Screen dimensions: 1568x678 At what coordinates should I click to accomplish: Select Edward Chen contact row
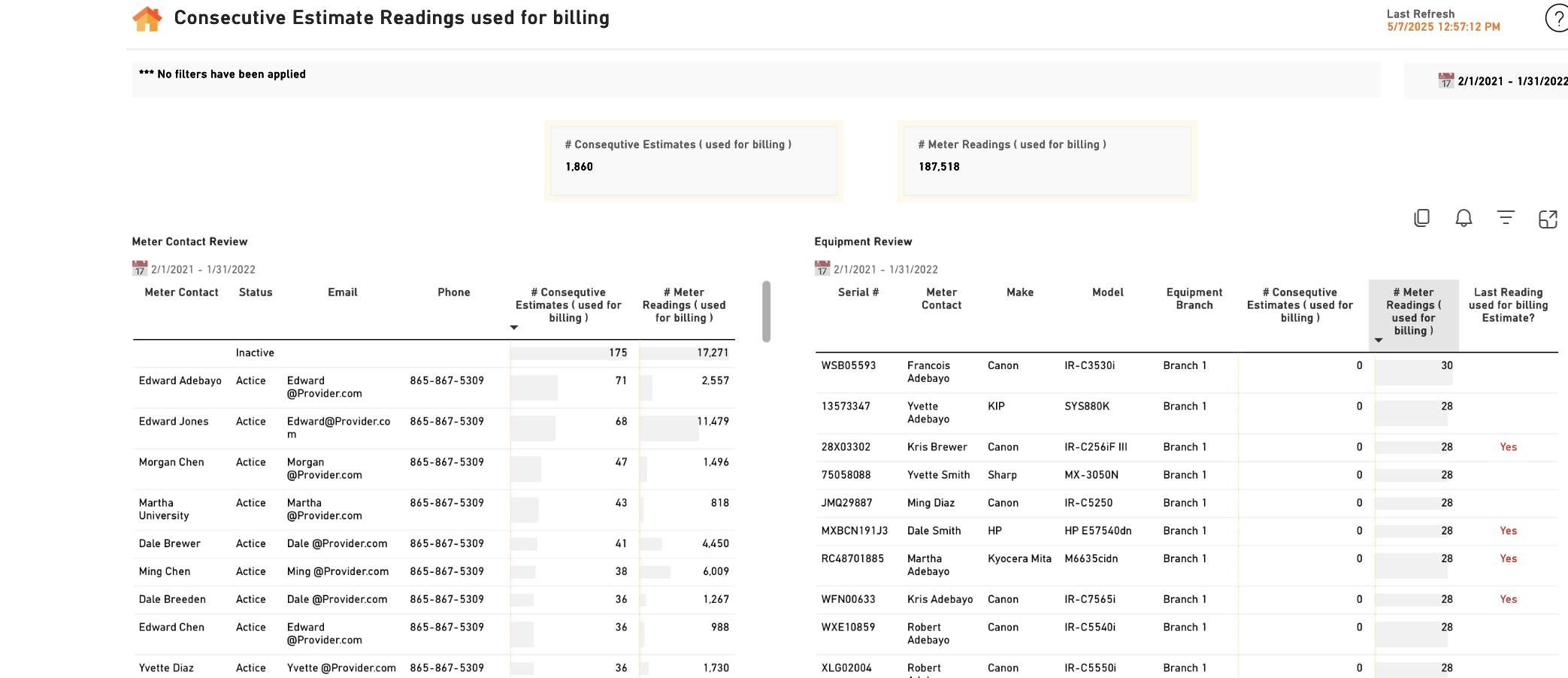(x=434, y=634)
